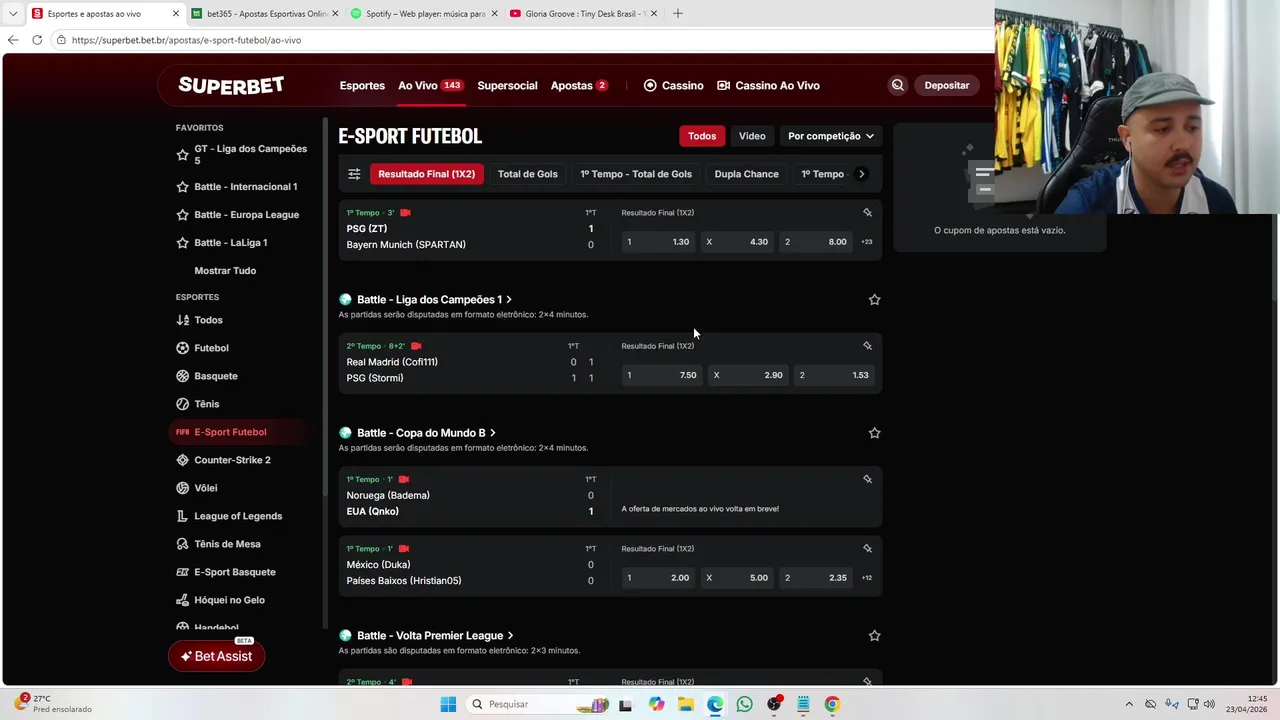
Task: Select Tênis in sports sidebar
Action: tap(206, 404)
